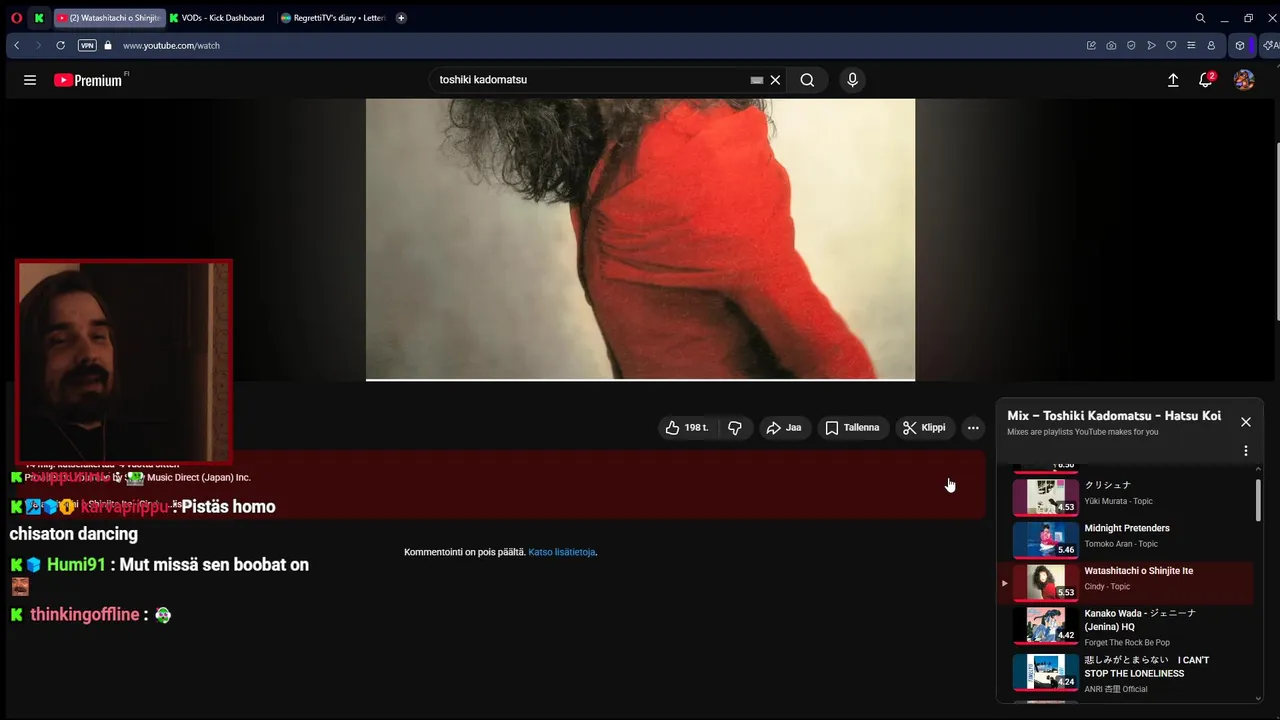Screen dimensions: 1280x720
Task: Switch to the Watashitachi o Shinjite YouTube tab
Action: coord(110,18)
